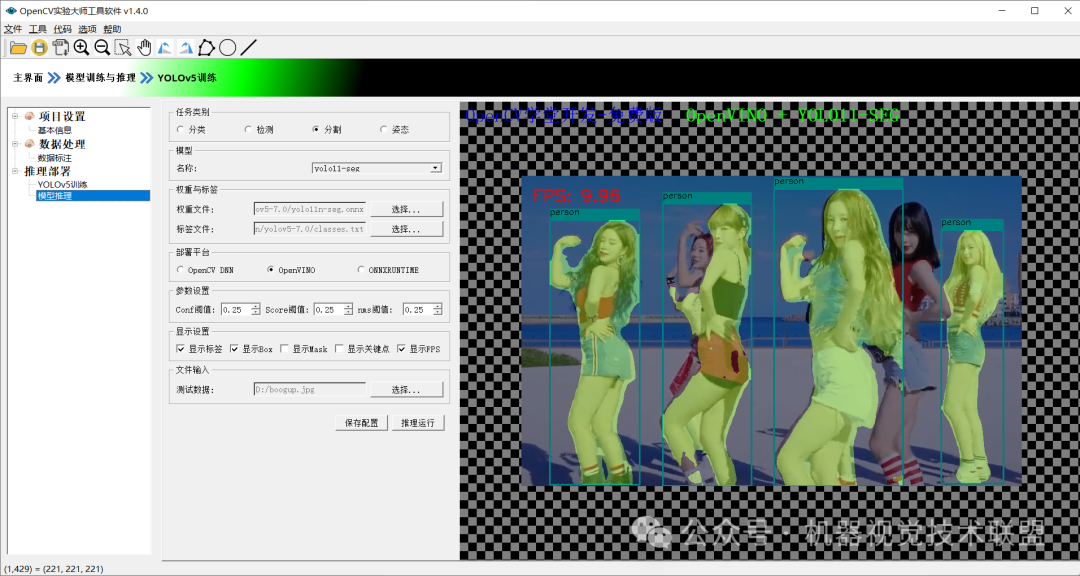
Task: Select the zoom out magnifier
Action: coord(102,48)
